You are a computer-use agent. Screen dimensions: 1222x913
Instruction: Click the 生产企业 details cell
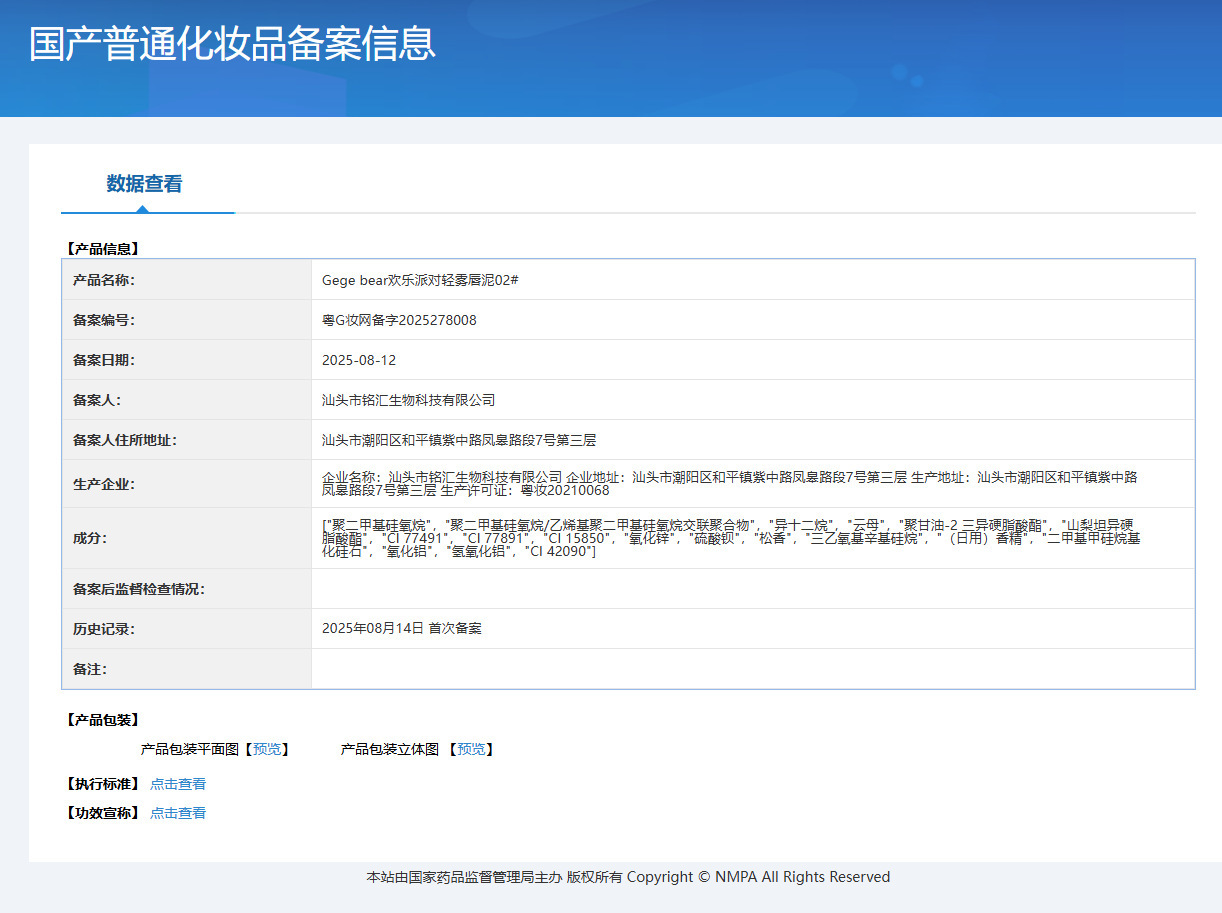coord(753,484)
